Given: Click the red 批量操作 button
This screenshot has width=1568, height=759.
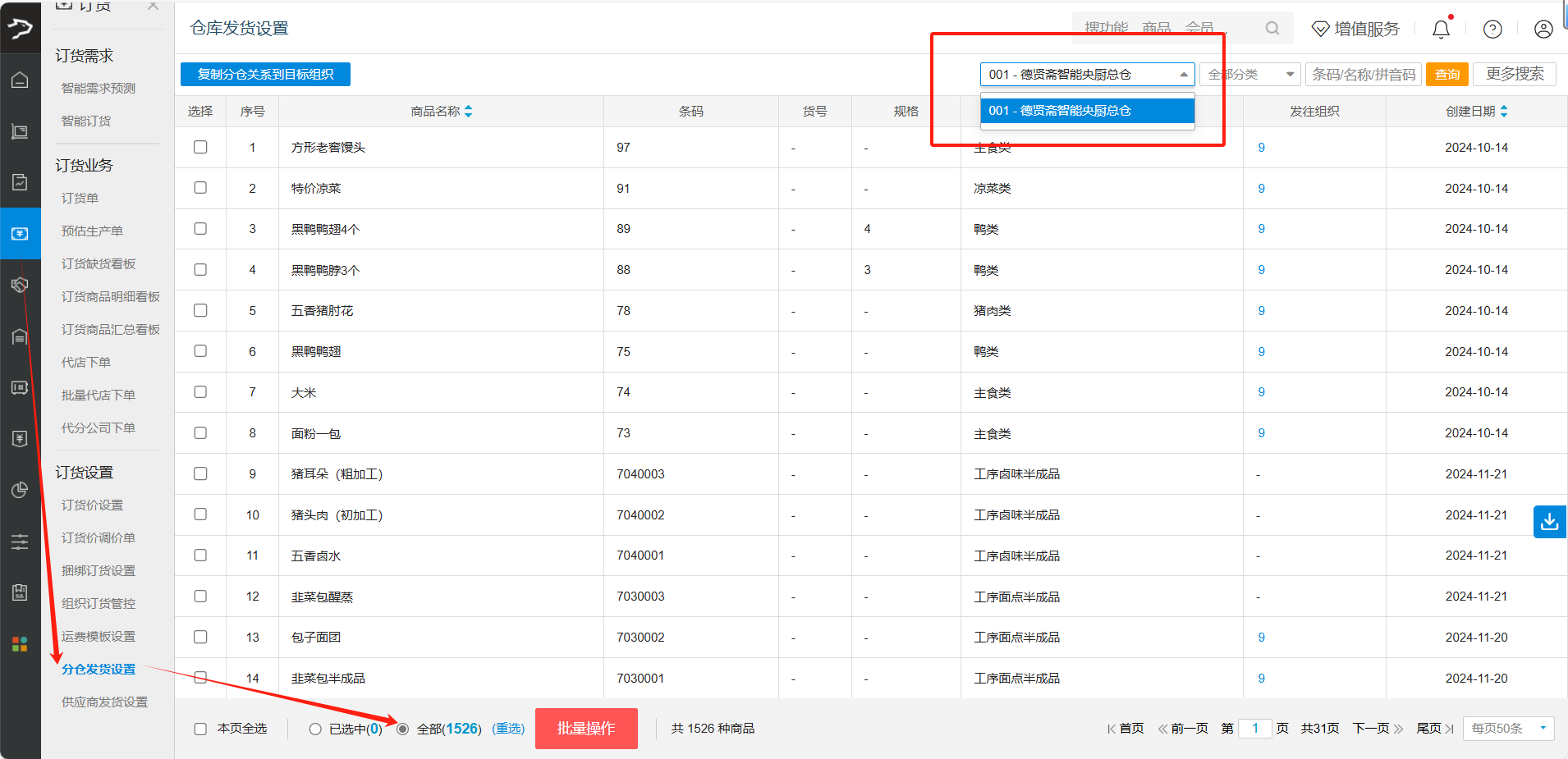Looking at the screenshot, I should click(x=586, y=729).
